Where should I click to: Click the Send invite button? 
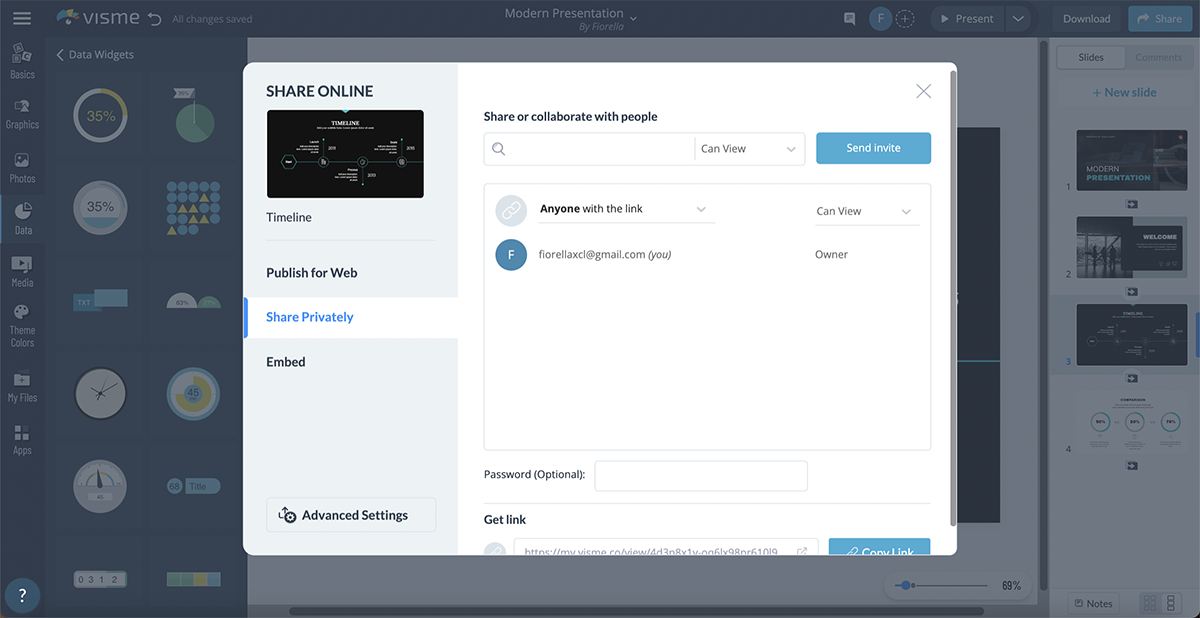click(873, 148)
